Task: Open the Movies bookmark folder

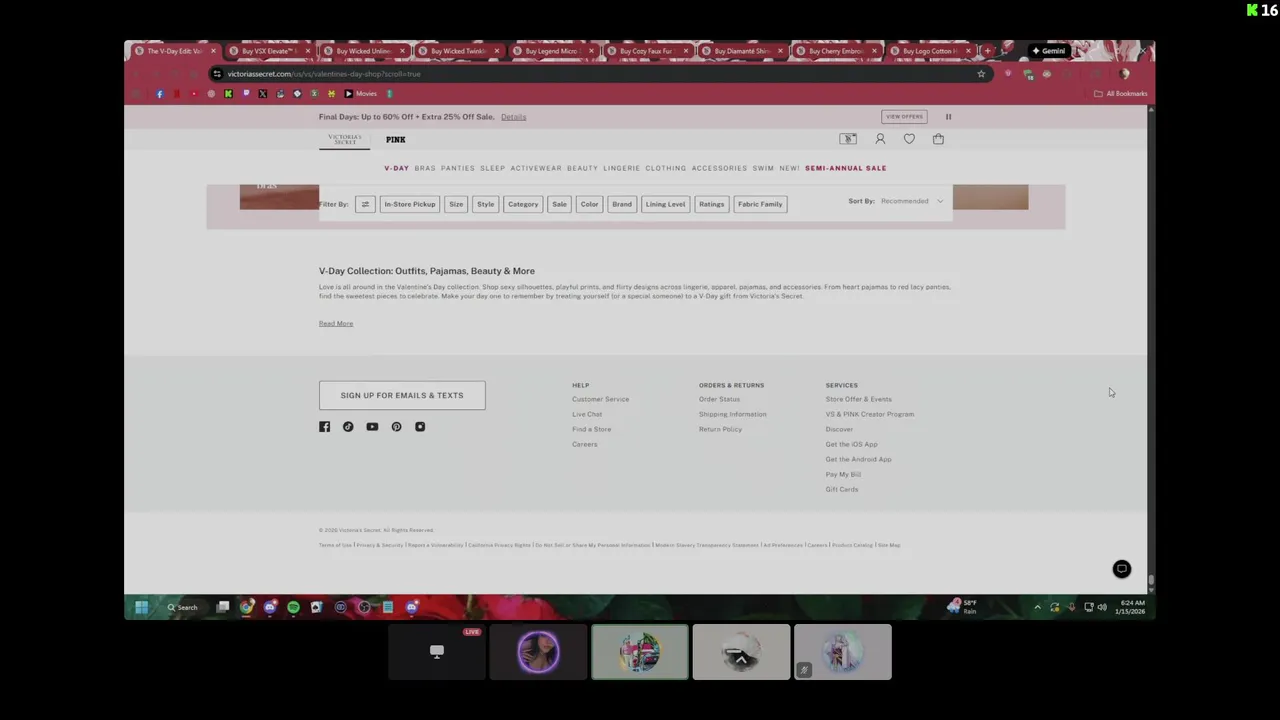Action: point(361,94)
